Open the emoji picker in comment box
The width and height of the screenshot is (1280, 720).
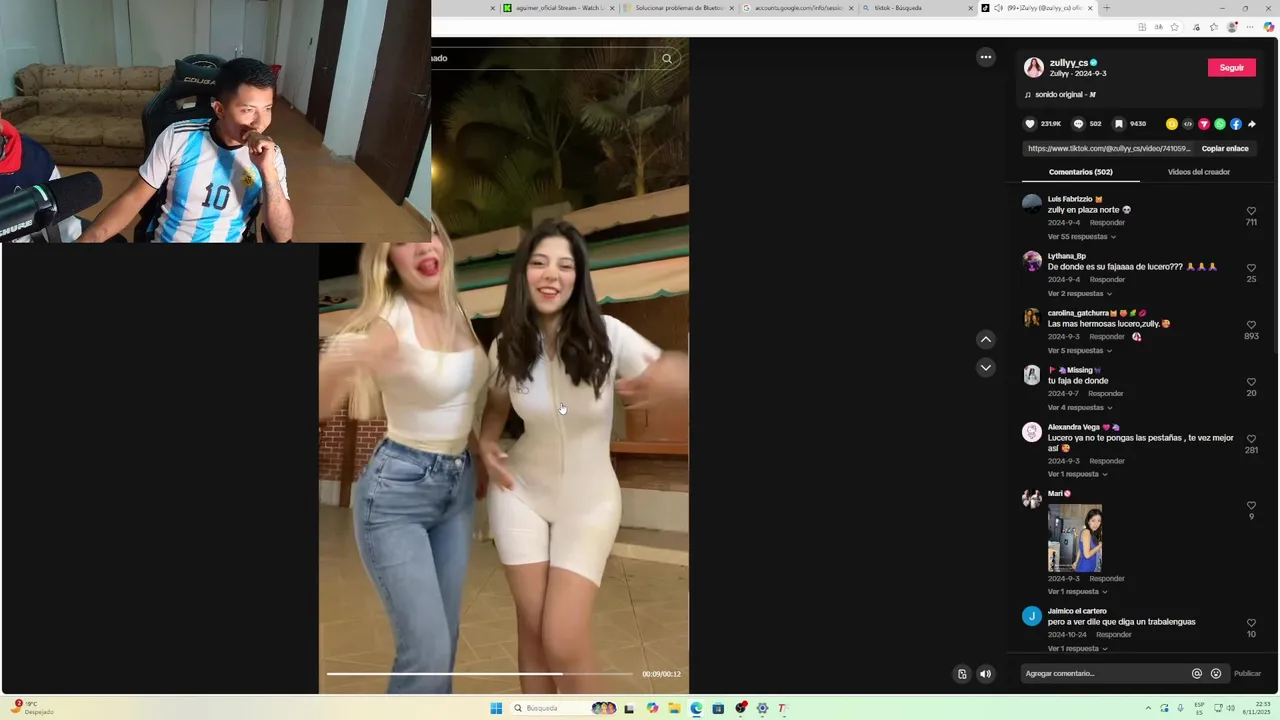pyautogui.click(x=1216, y=674)
